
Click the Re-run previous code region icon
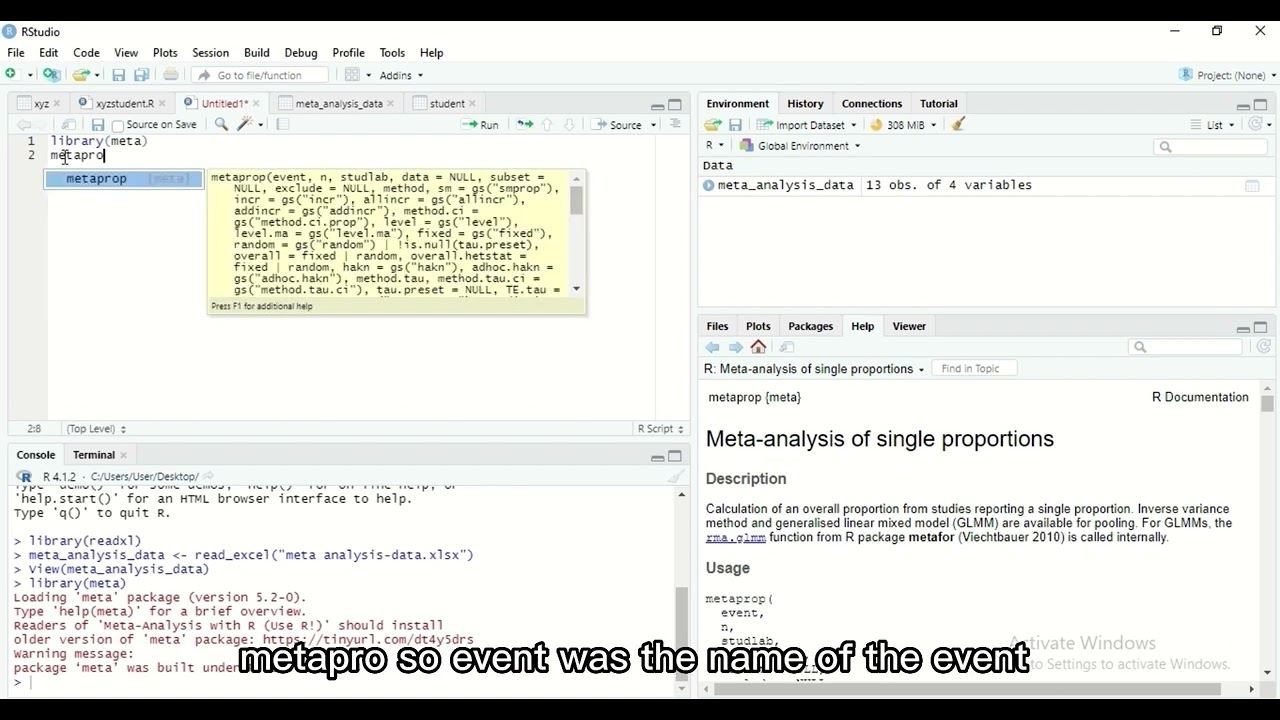[524, 125]
